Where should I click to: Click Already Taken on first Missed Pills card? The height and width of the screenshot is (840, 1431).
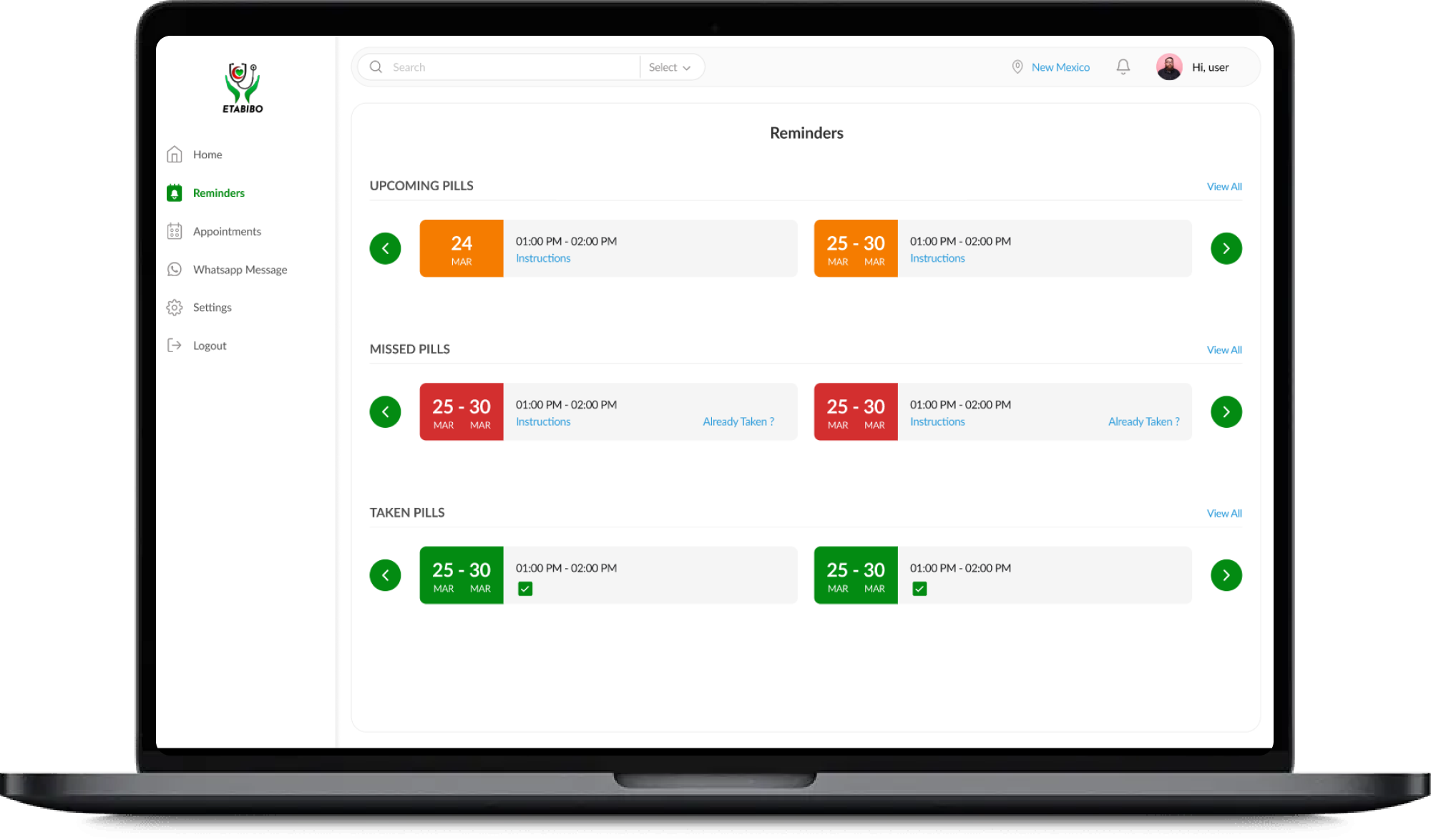click(738, 421)
